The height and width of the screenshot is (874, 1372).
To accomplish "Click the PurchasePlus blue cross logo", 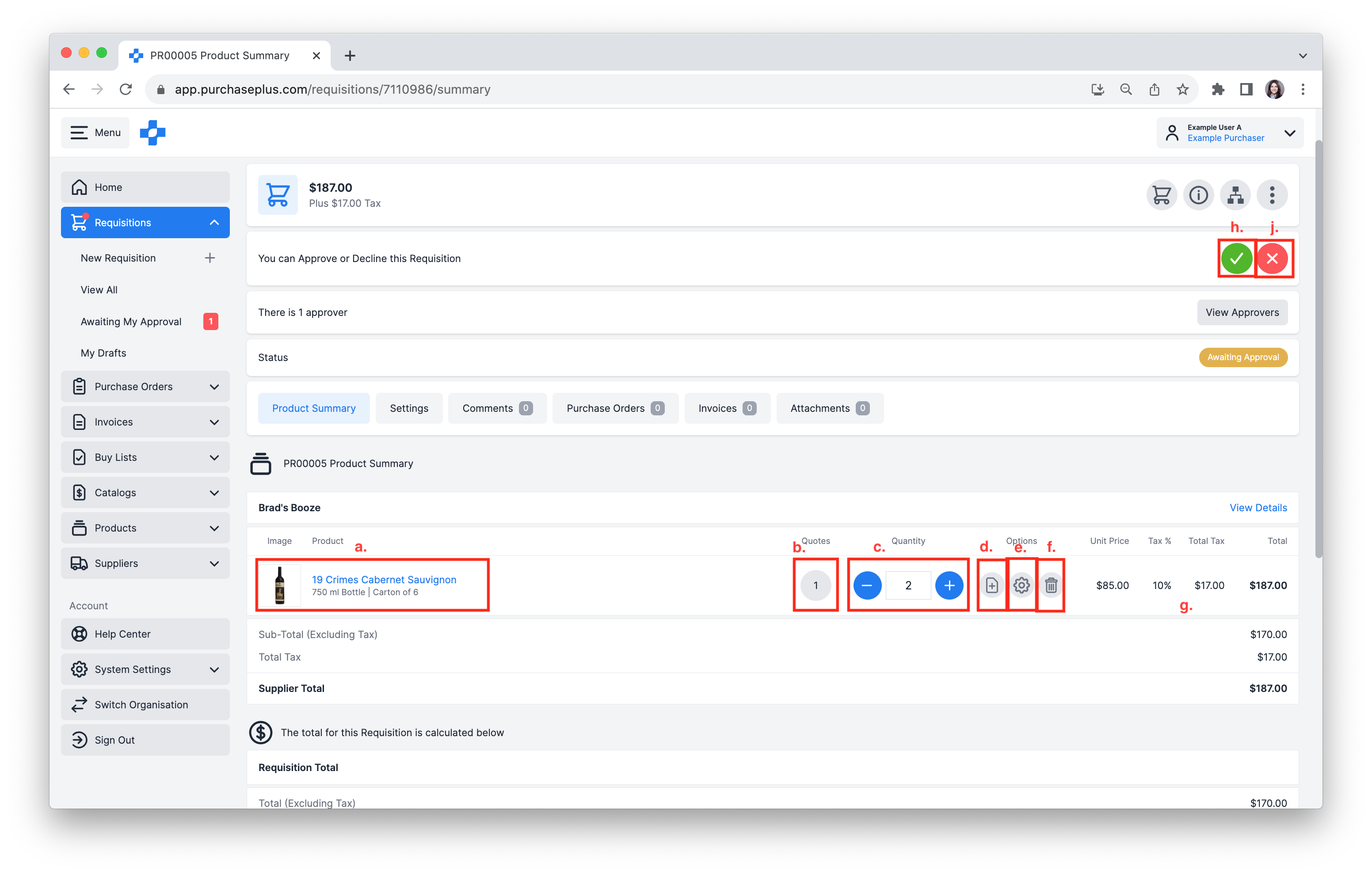I will (x=152, y=133).
